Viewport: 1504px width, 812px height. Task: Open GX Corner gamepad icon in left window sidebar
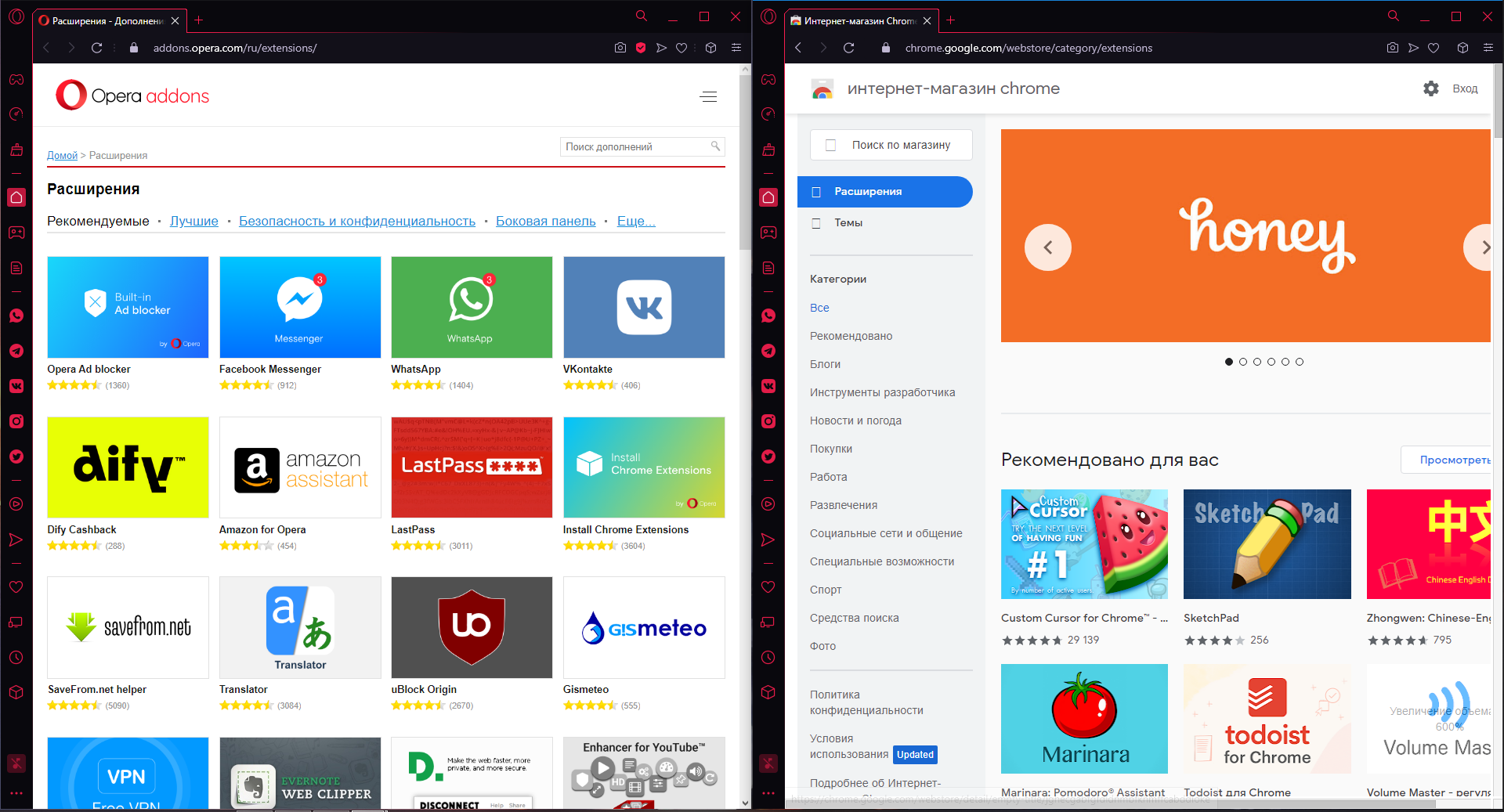[x=16, y=79]
